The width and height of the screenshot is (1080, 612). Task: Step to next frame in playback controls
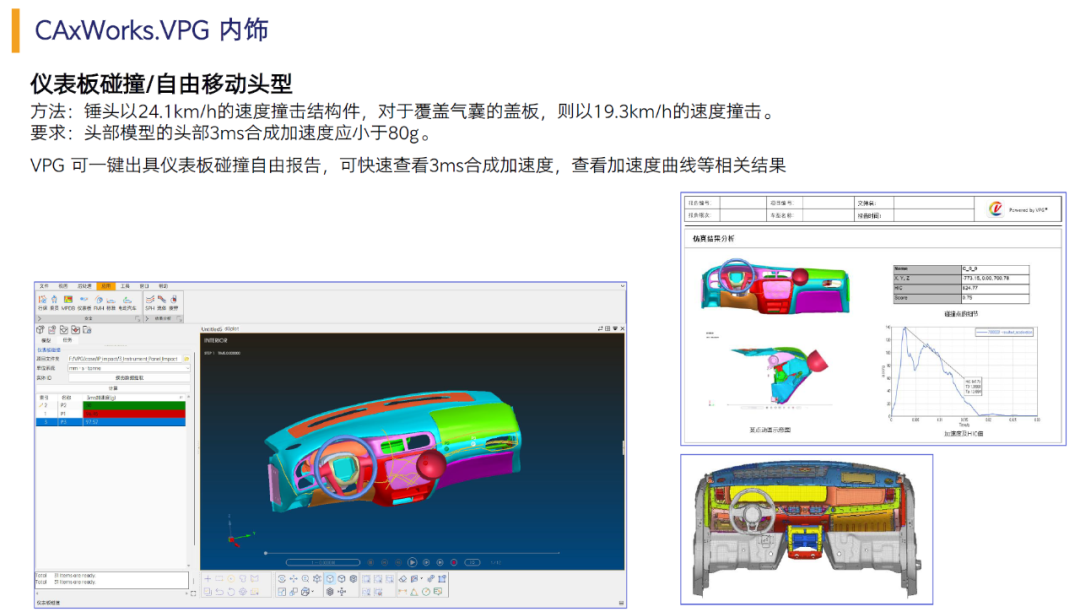coord(426,562)
